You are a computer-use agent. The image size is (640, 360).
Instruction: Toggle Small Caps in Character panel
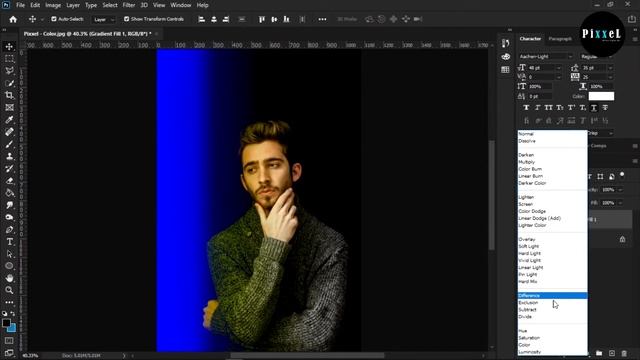click(x=560, y=108)
